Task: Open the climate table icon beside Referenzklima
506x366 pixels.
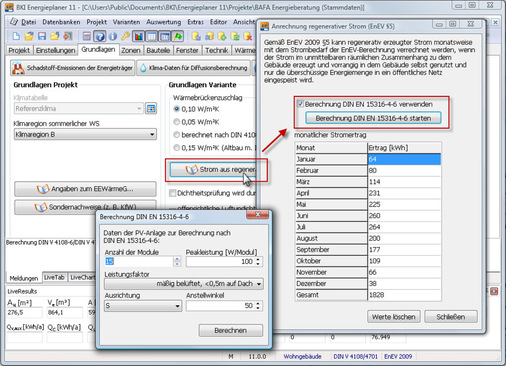Action: (151, 108)
